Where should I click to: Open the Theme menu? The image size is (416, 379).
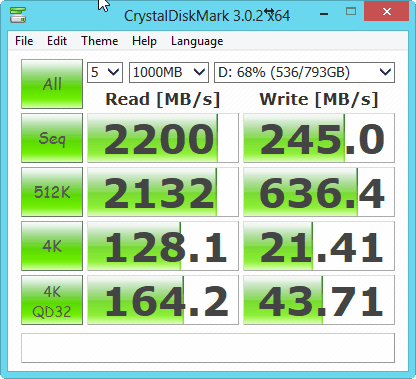point(100,41)
